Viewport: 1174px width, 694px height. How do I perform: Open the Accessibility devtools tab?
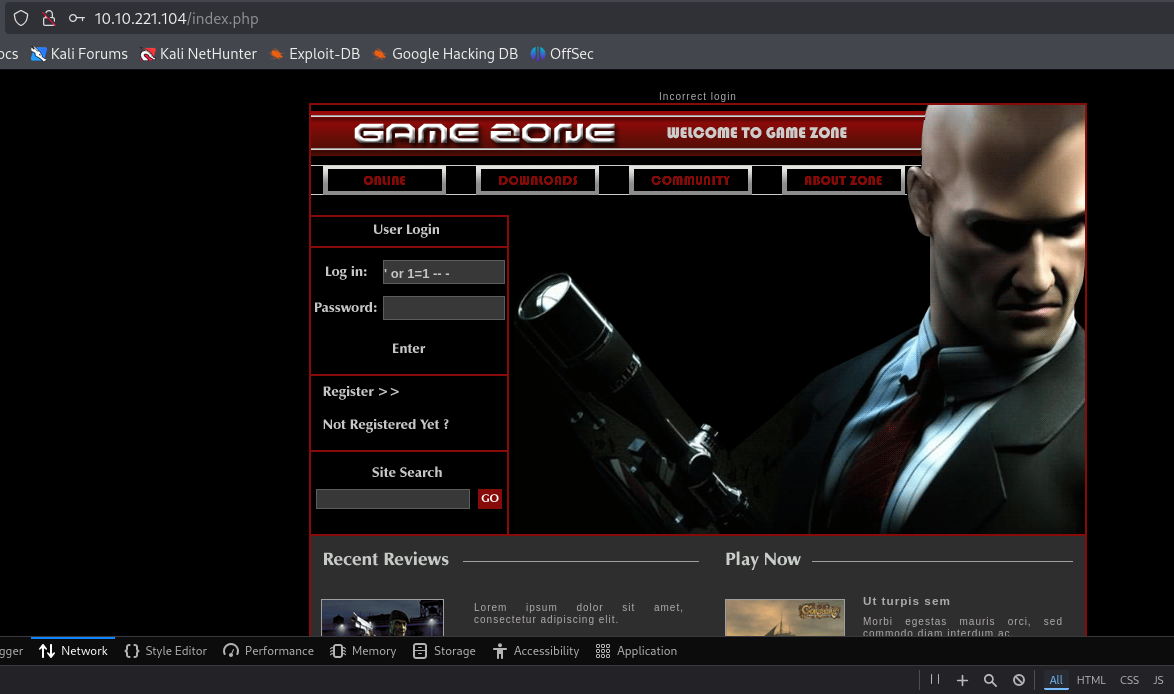(x=536, y=651)
